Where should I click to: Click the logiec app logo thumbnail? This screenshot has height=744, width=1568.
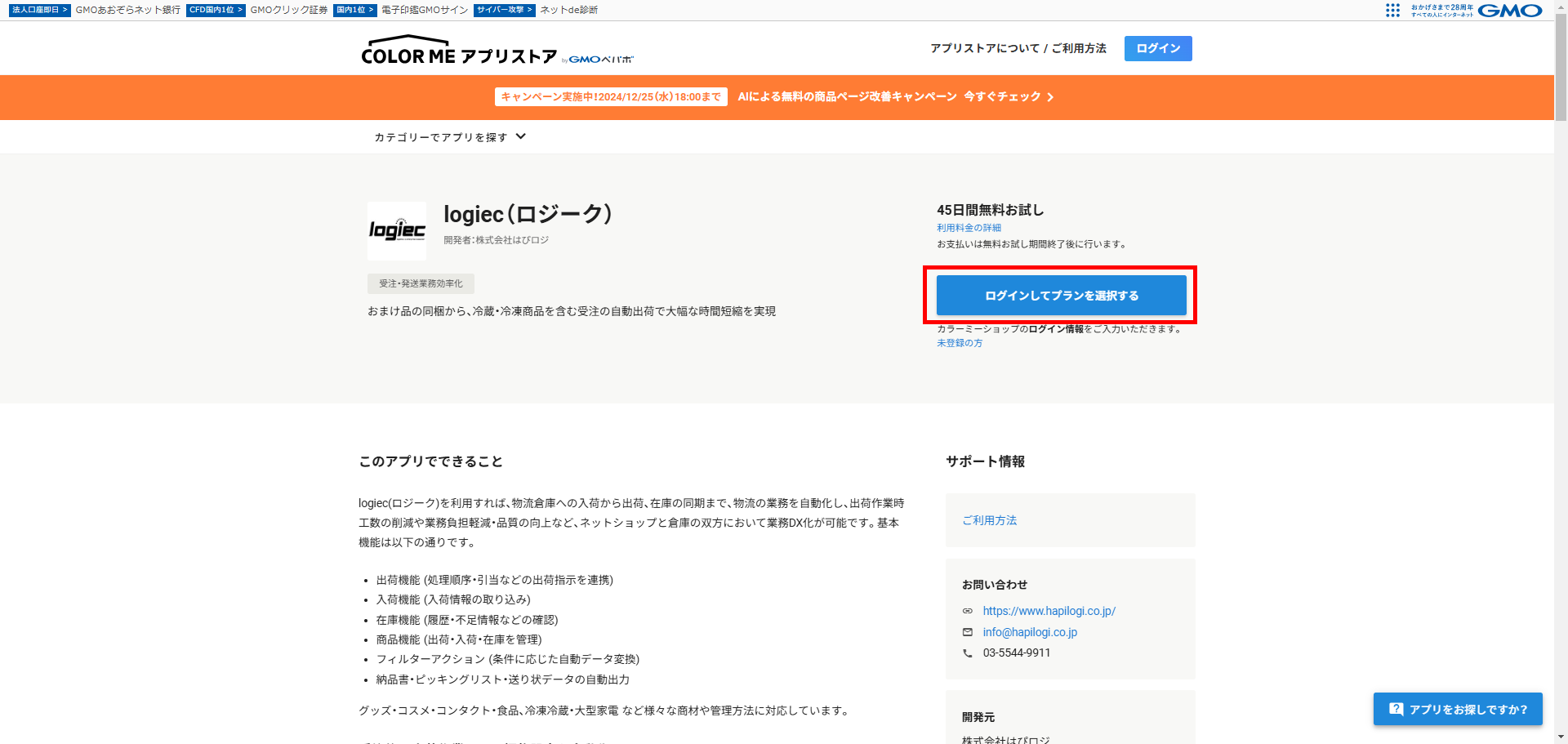pos(397,231)
